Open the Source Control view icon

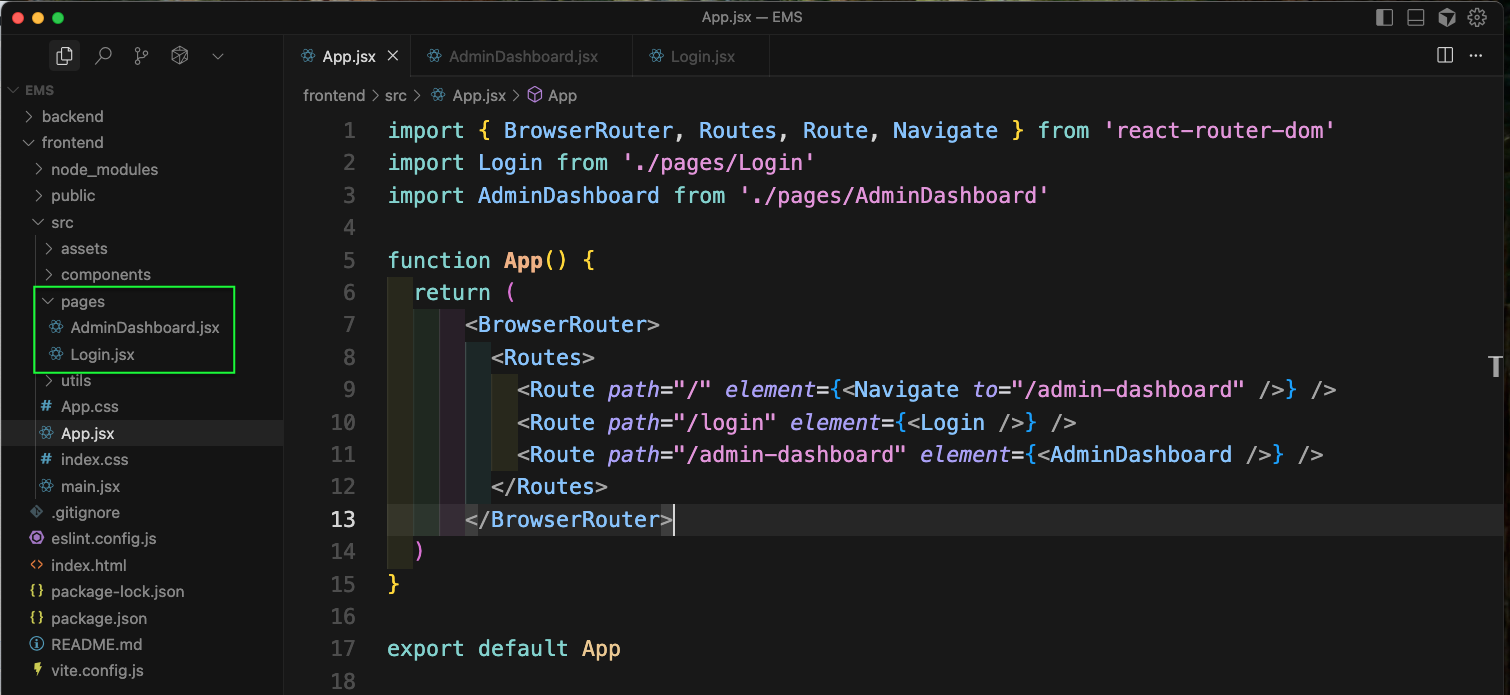141,56
